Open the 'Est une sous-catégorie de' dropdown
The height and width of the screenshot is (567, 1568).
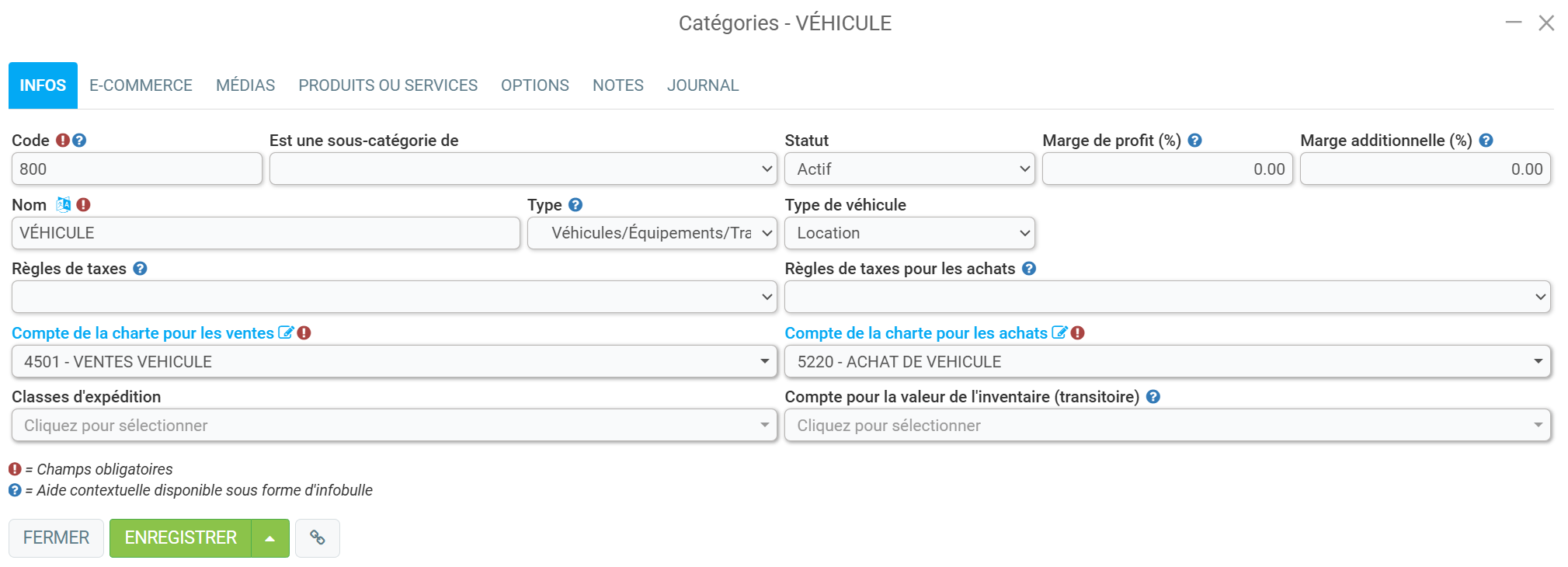(x=523, y=169)
